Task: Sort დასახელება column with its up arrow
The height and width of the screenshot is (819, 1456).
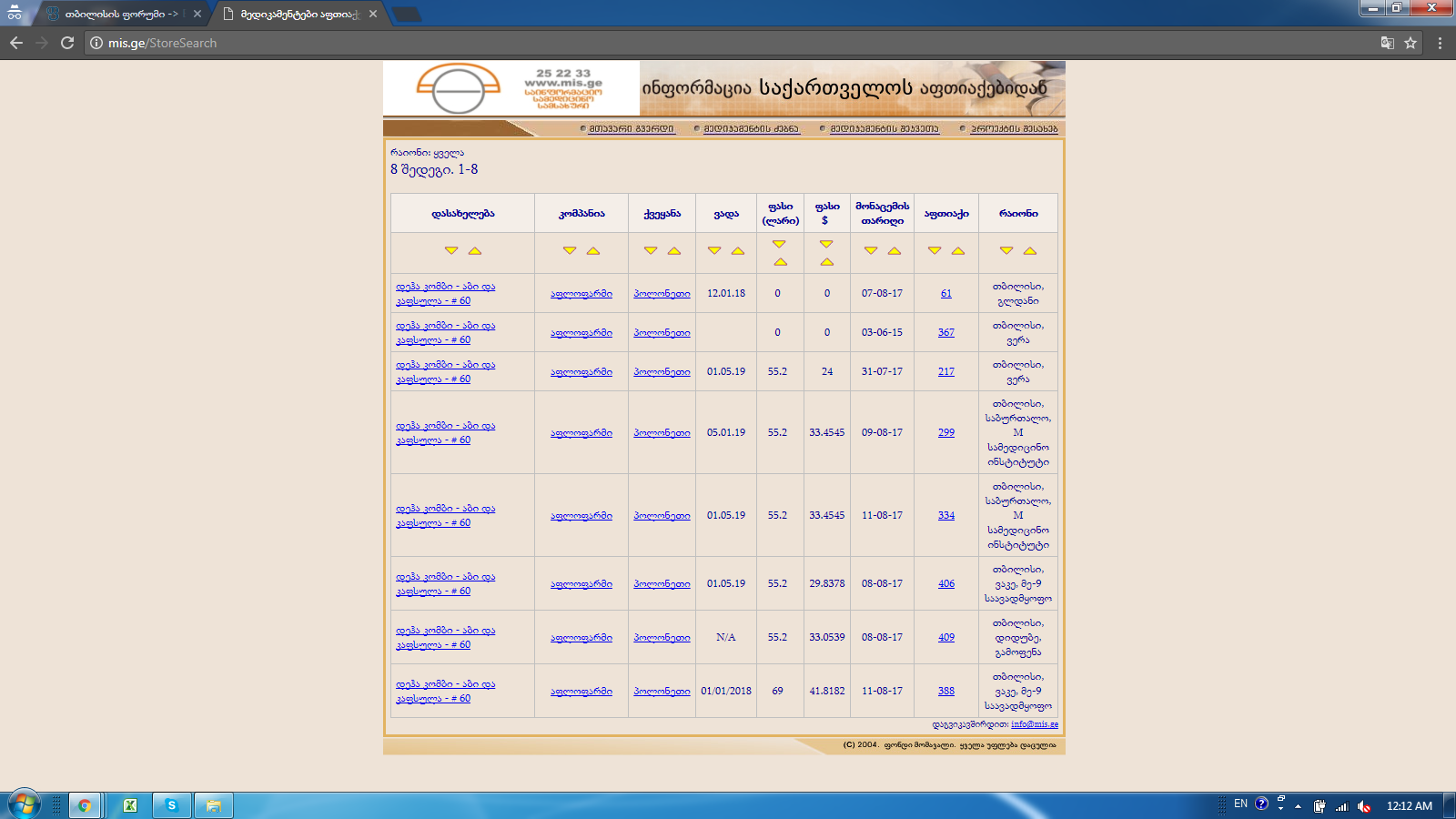Action: pos(475,250)
